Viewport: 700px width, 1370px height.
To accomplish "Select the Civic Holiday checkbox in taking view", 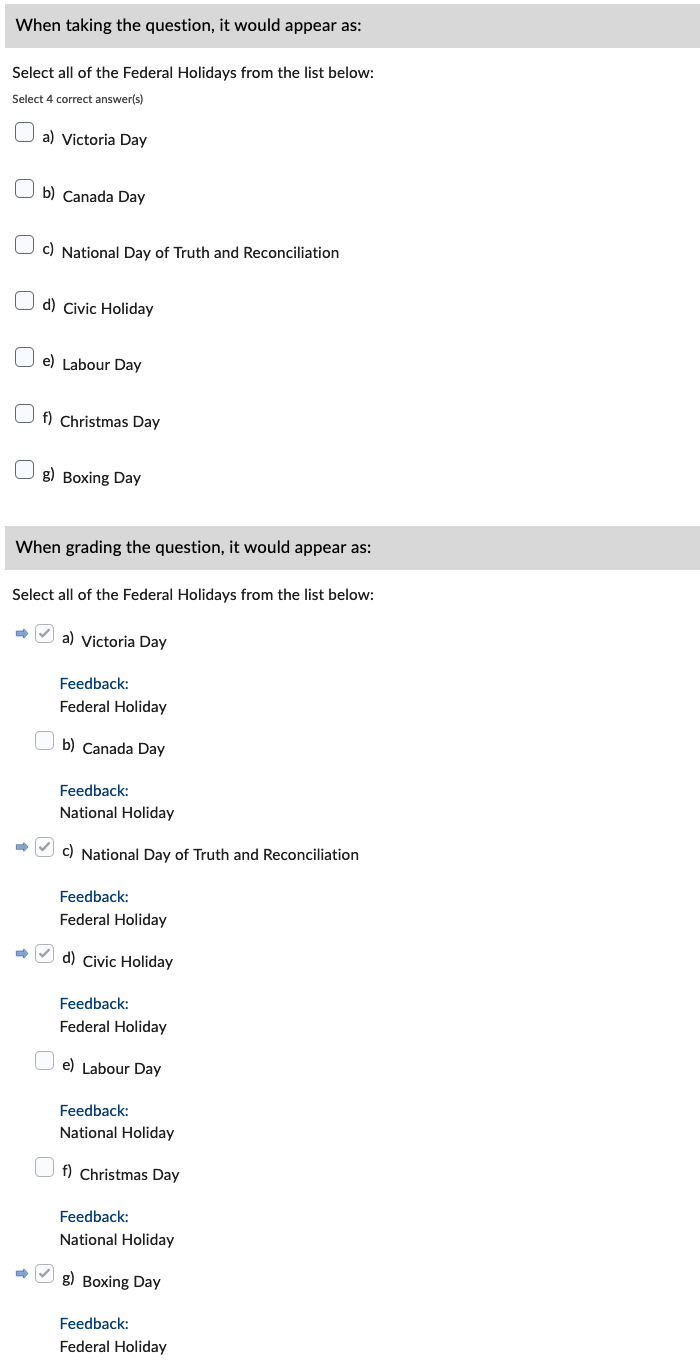I will pos(23,300).
